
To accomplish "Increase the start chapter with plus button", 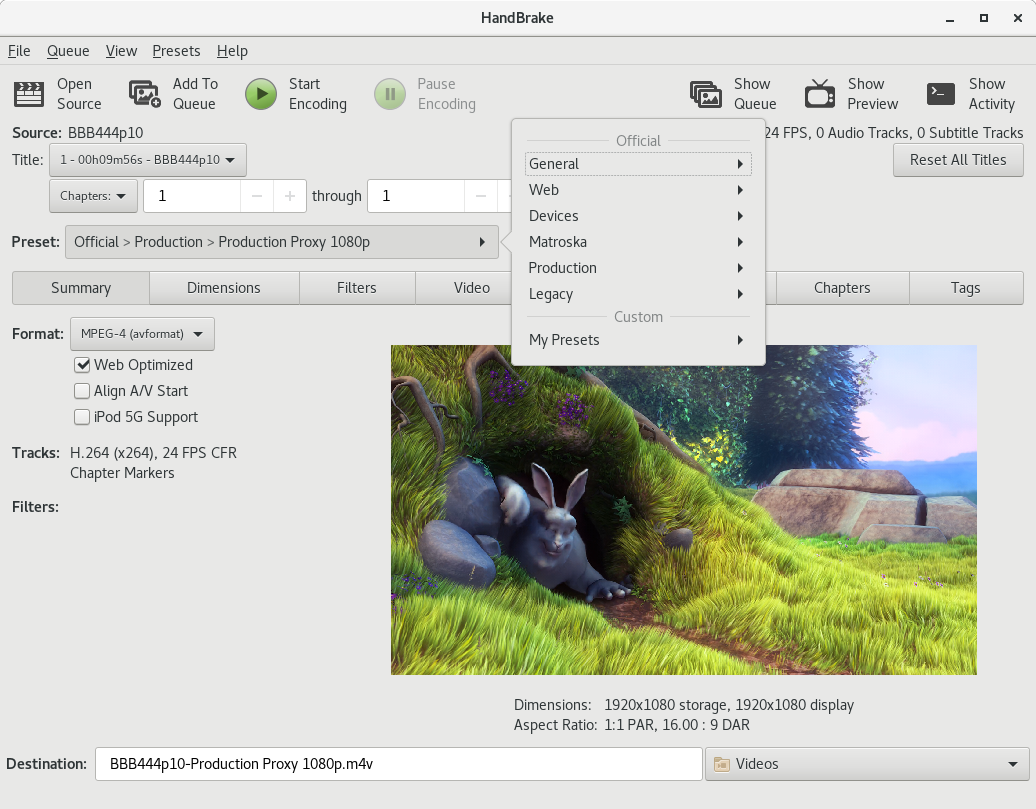I will 289,196.
